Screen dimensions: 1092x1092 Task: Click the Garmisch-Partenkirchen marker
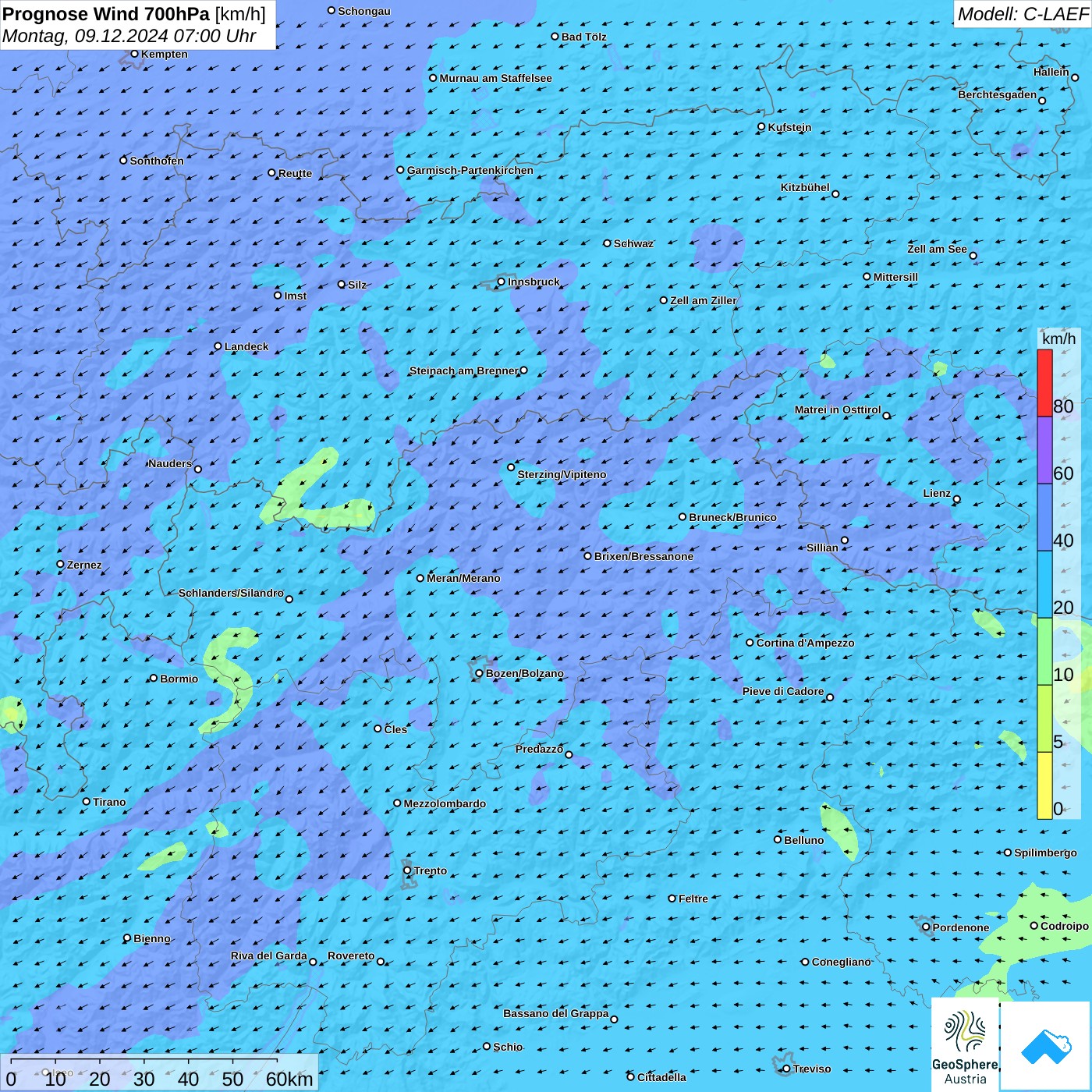400,169
